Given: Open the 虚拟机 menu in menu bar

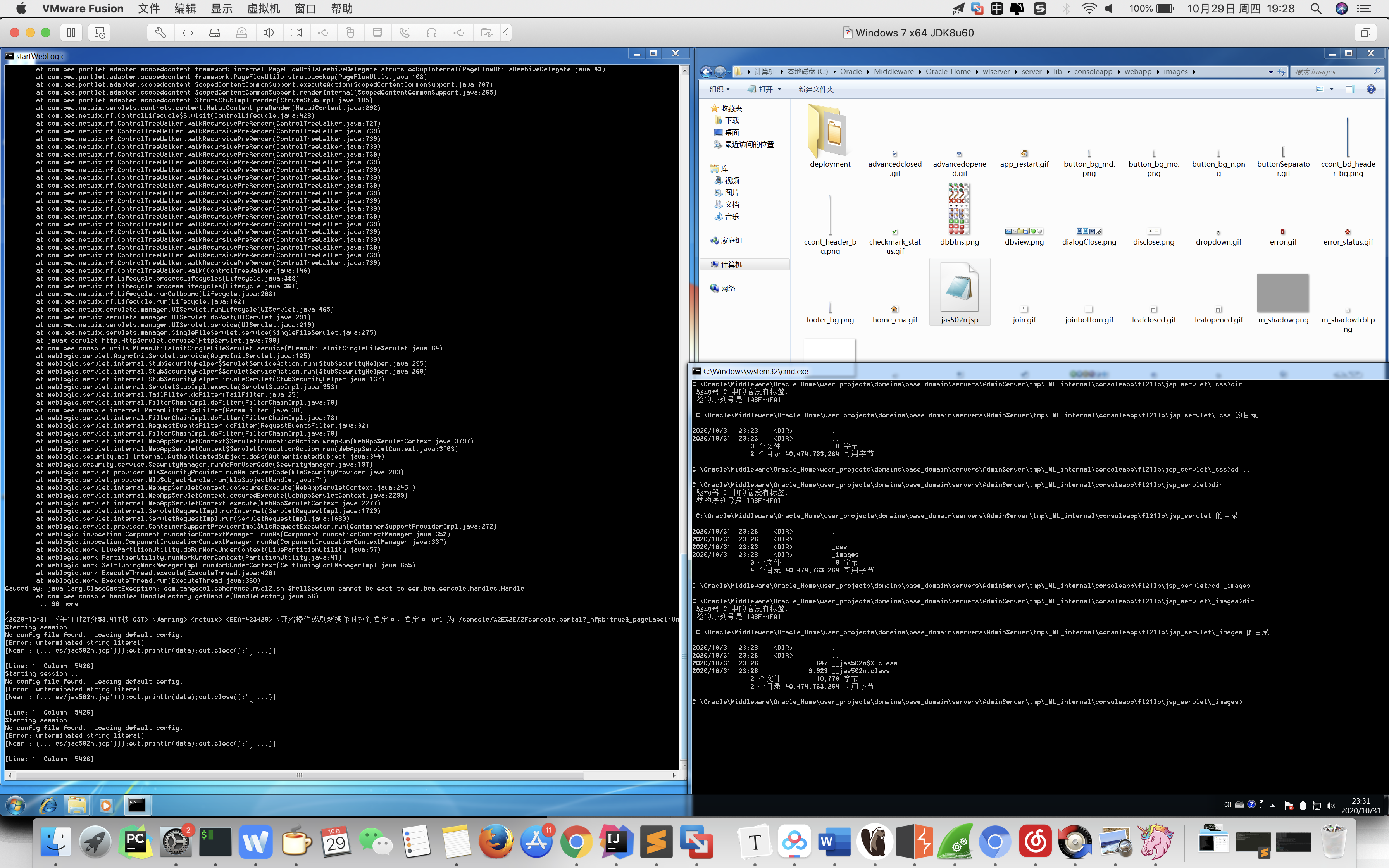Looking at the screenshot, I should (263, 9).
